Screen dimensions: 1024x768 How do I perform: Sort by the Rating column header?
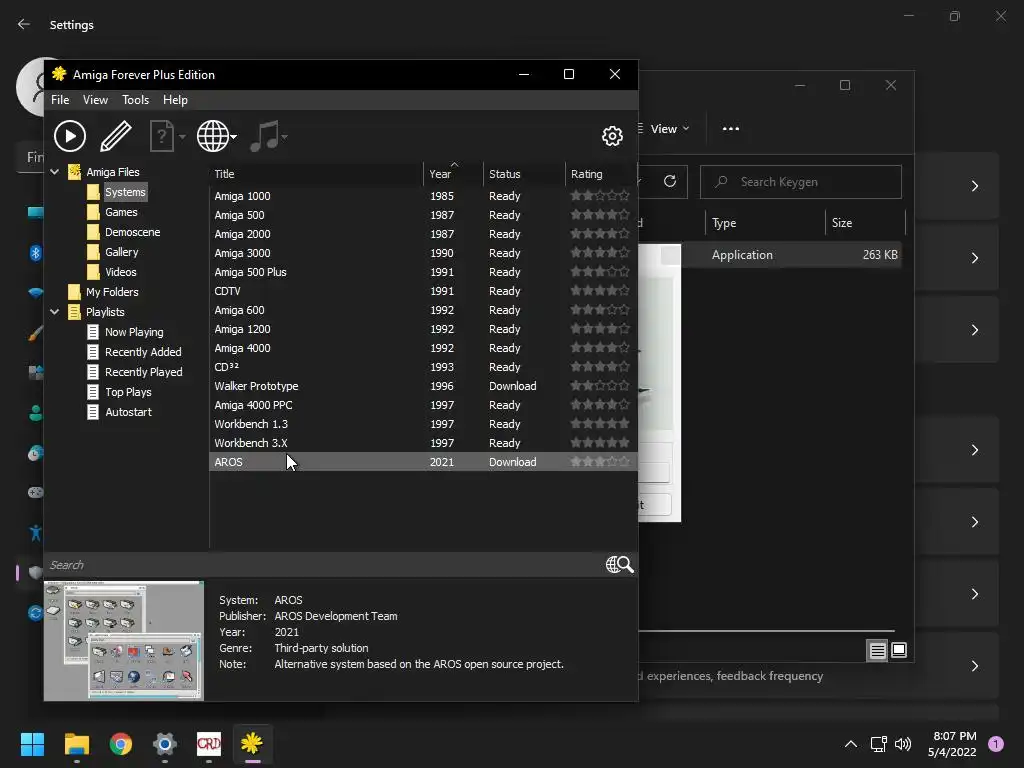601,174
